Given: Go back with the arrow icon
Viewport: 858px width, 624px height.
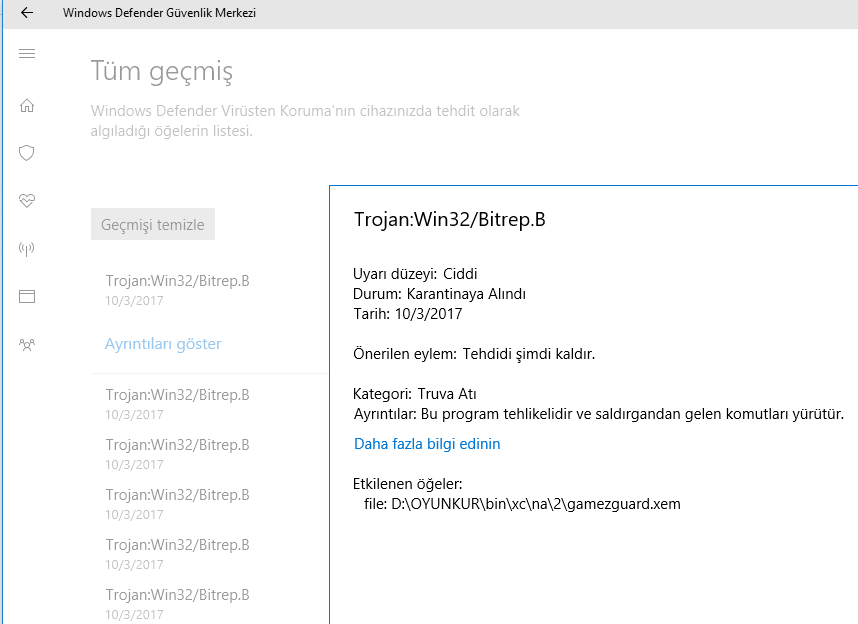Looking at the screenshot, I should point(27,13).
